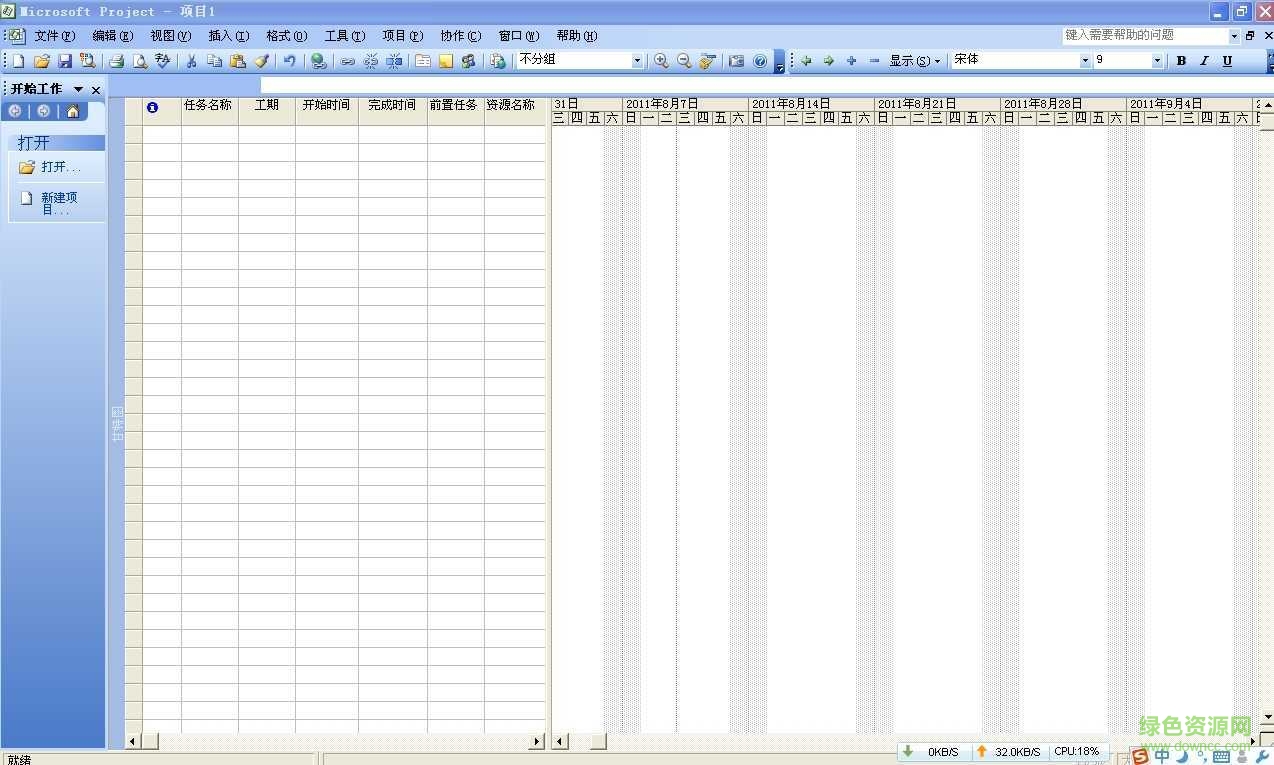
Task: Click Gantt chart horizontal scrollbar thumb
Action: (x=597, y=742)
